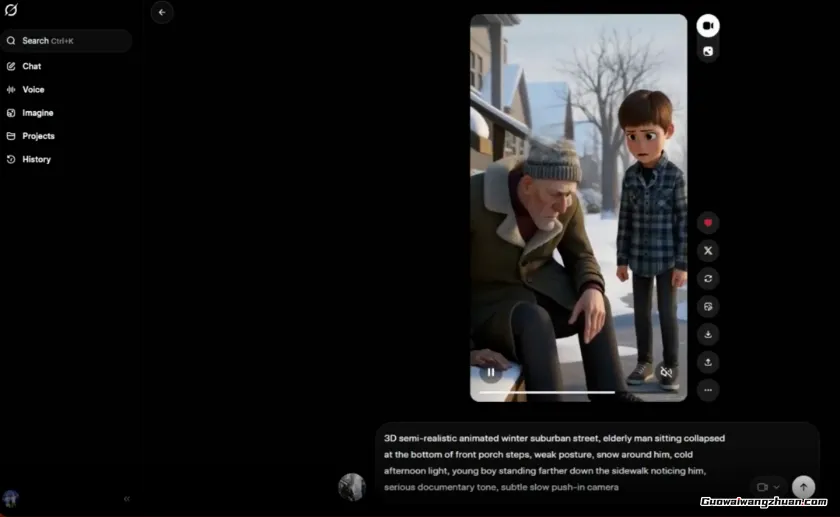The width and height of the screenshot is (840, 517).
Task: Click the Grok logo at top left
Action: click(x=11, y=10)
